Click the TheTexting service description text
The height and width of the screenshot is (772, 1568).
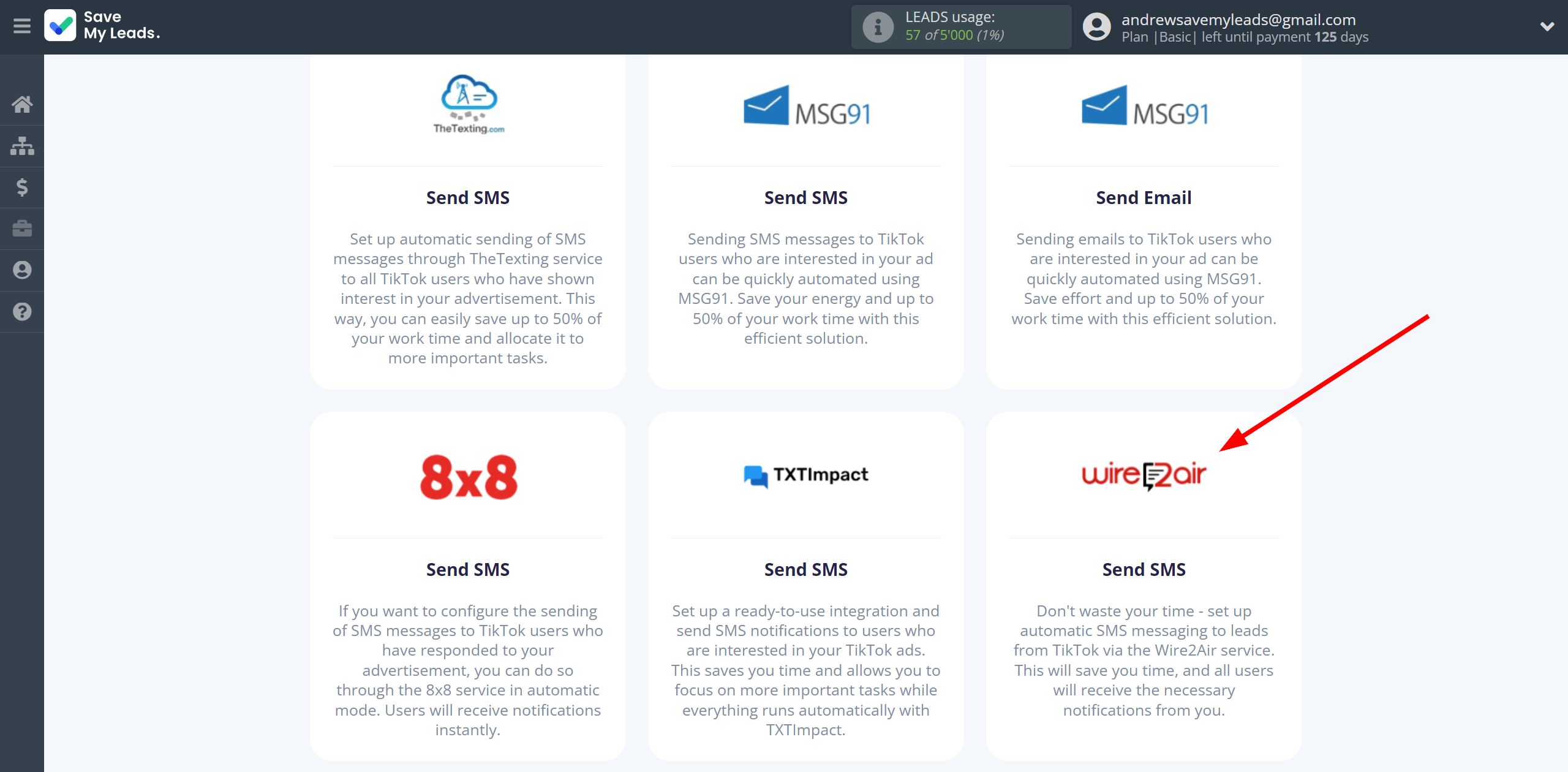coord(468,298)
